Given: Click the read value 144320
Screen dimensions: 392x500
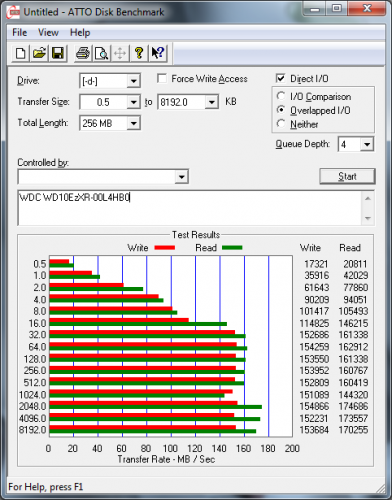Looking at the screenshot, I should click(x=353, y=395).
